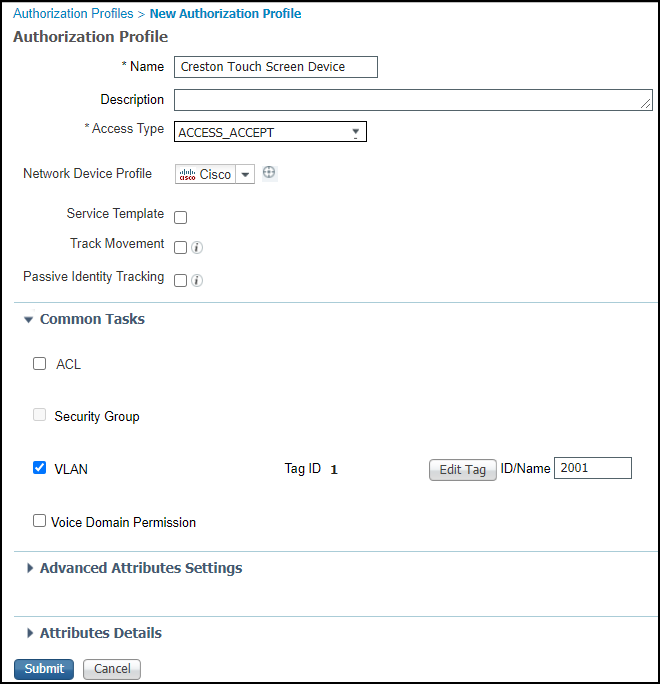The image size is (660, 684).
Task: Click the Cancel button
Action: (112, 669)
